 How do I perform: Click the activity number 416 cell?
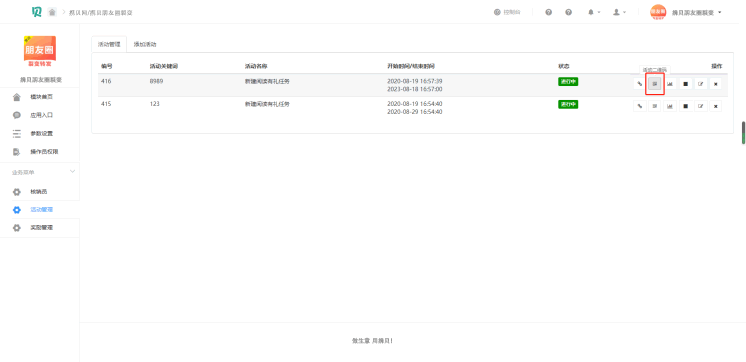tap(106, 81)
